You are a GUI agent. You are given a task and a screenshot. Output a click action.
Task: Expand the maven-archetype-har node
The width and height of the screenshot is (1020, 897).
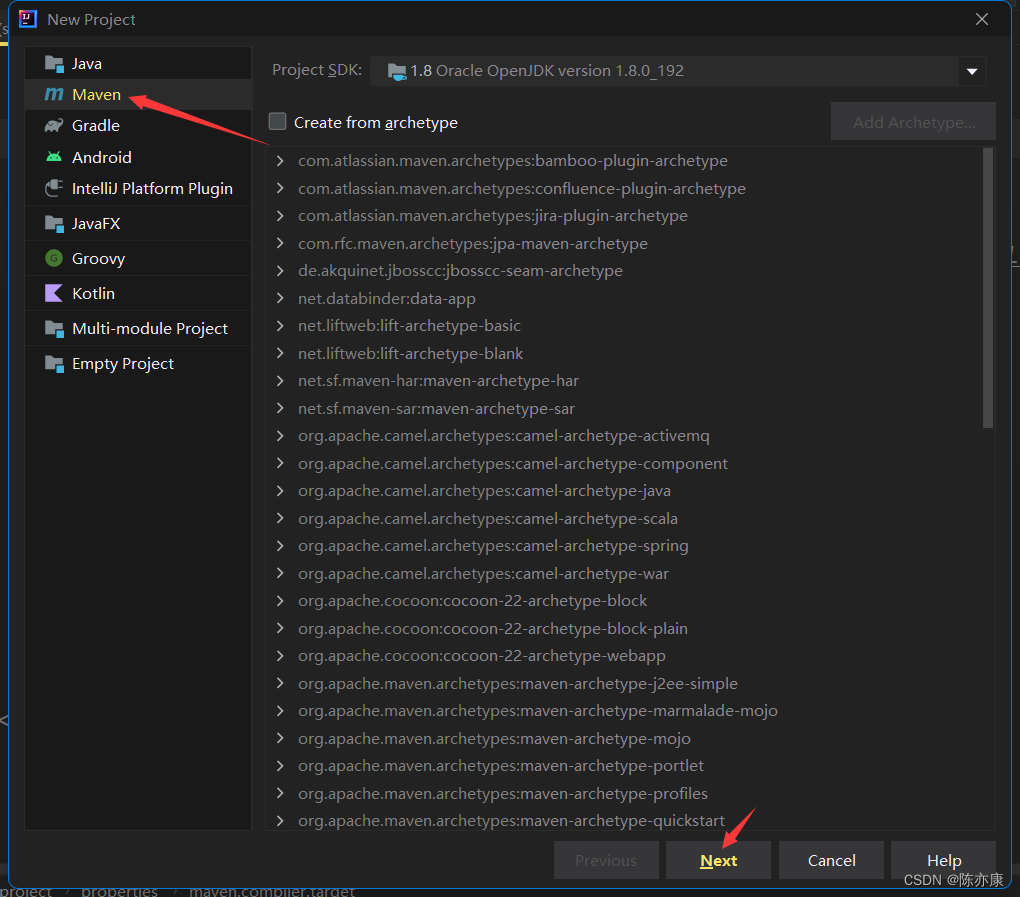280,381
